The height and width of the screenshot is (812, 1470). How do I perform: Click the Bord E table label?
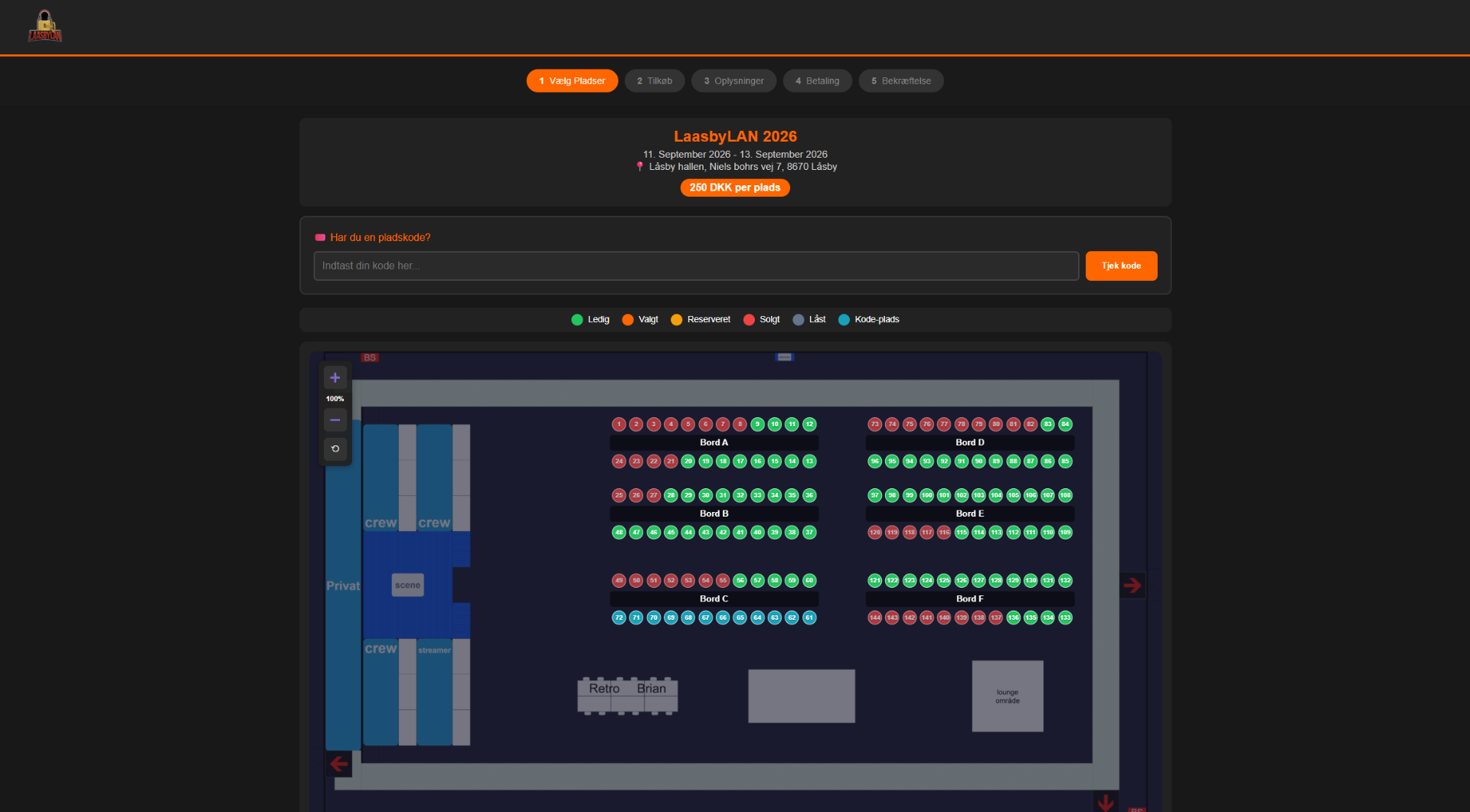[x=970, y=514]
